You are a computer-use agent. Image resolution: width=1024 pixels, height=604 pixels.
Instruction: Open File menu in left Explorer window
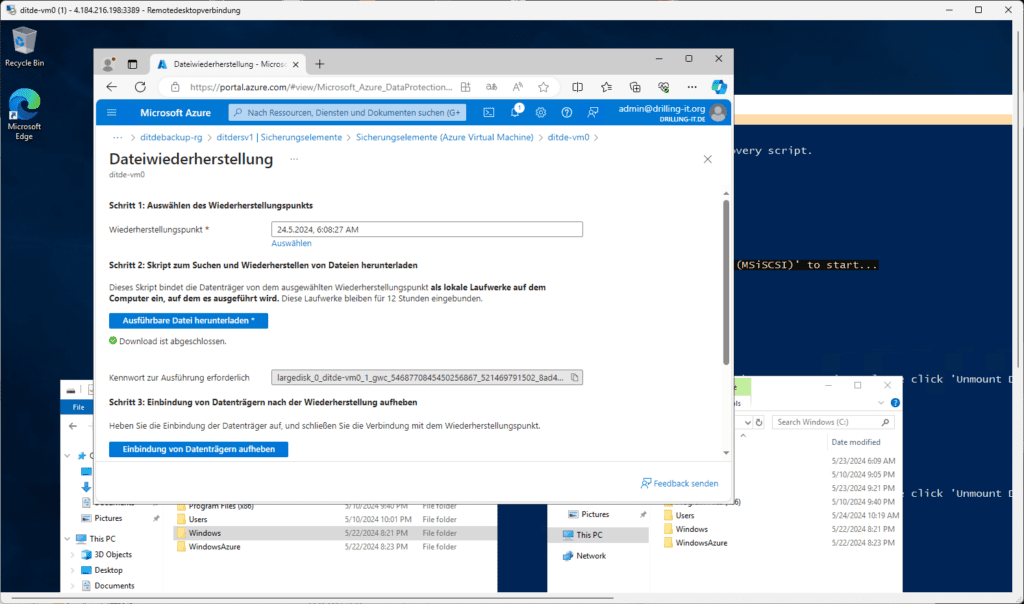pos(78,407)
